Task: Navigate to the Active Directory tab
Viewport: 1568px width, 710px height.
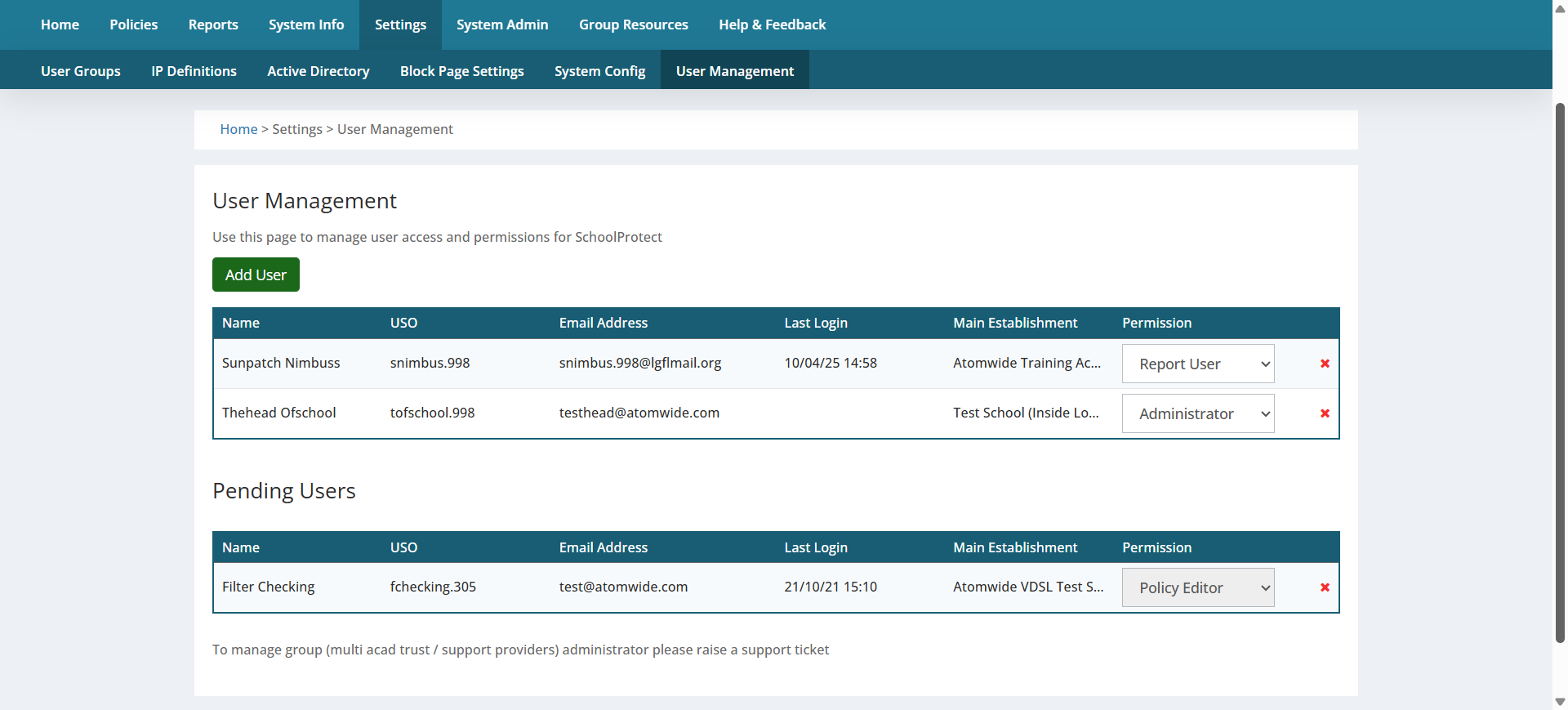Action: pyautogui.click(x=318, y=71)
